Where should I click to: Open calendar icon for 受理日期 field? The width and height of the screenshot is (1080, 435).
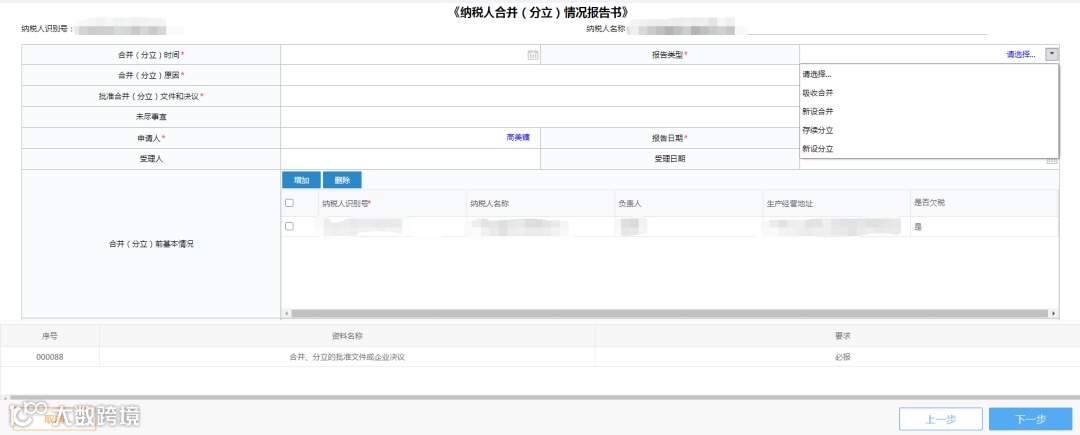(x=1052, y=160)
